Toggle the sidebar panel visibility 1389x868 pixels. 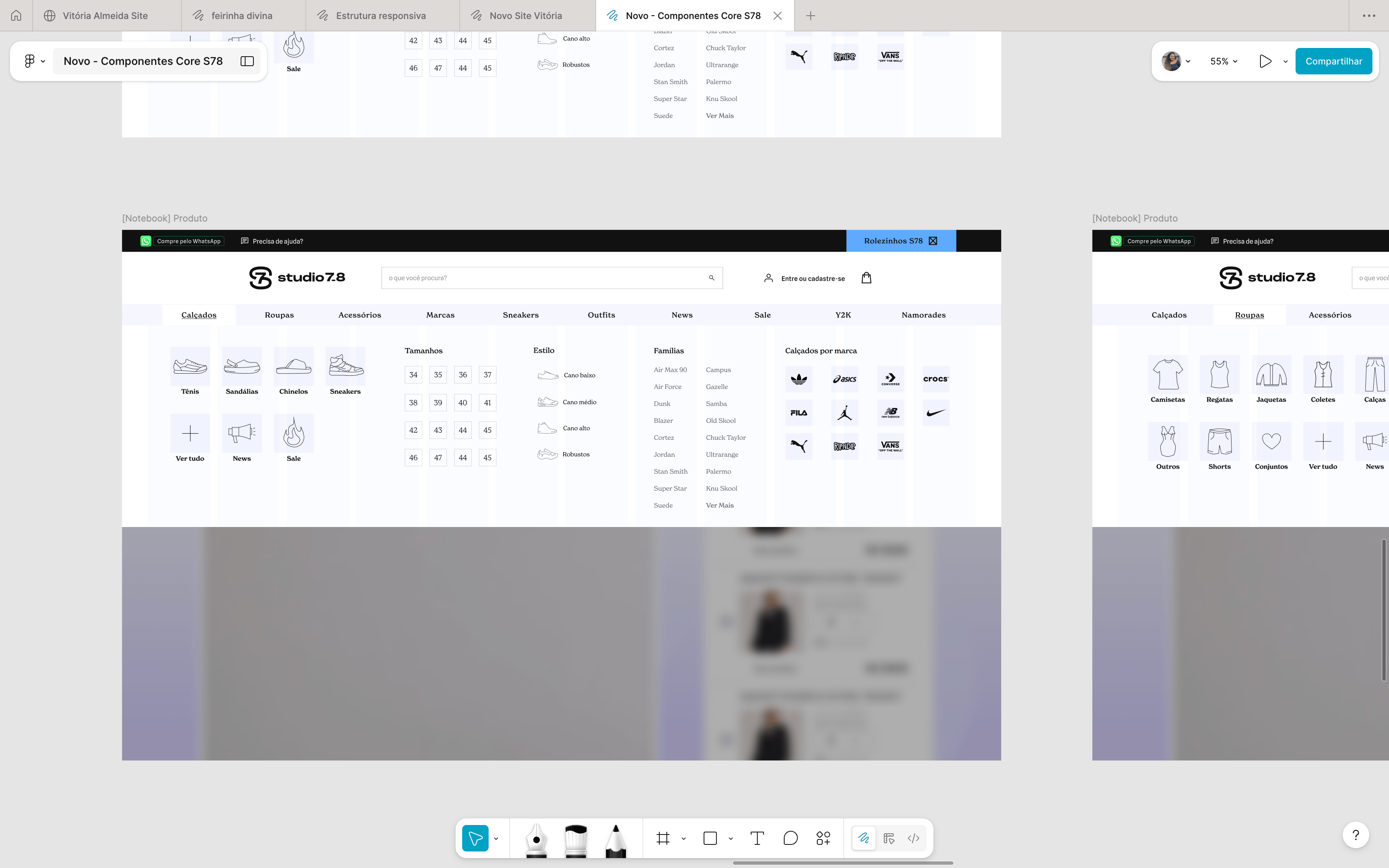point(247,61)
